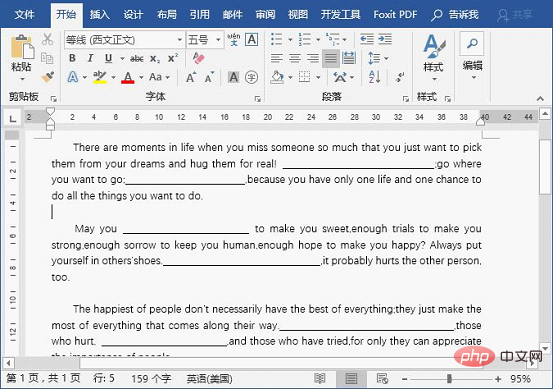Switch to the Review (审阅) tab
The height and width of the screenshot is (389, 553).
[265, 15]
